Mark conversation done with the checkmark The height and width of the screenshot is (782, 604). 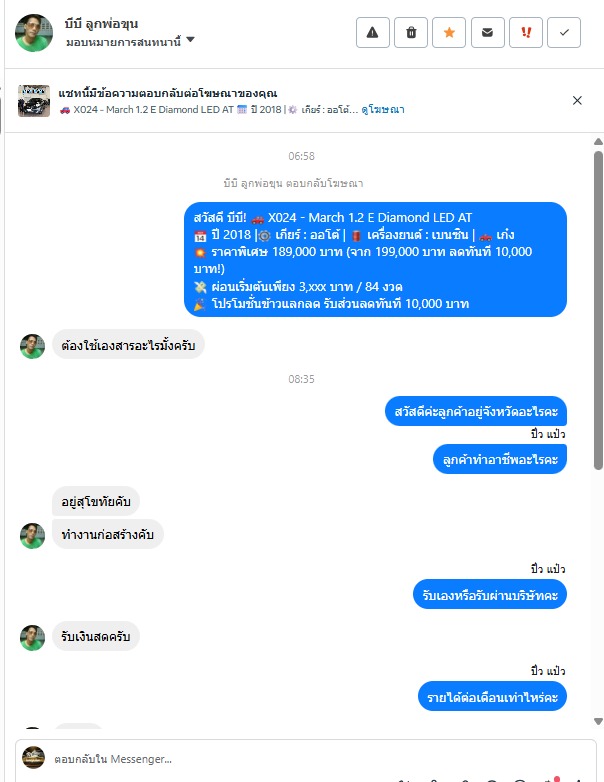[564, 32]
